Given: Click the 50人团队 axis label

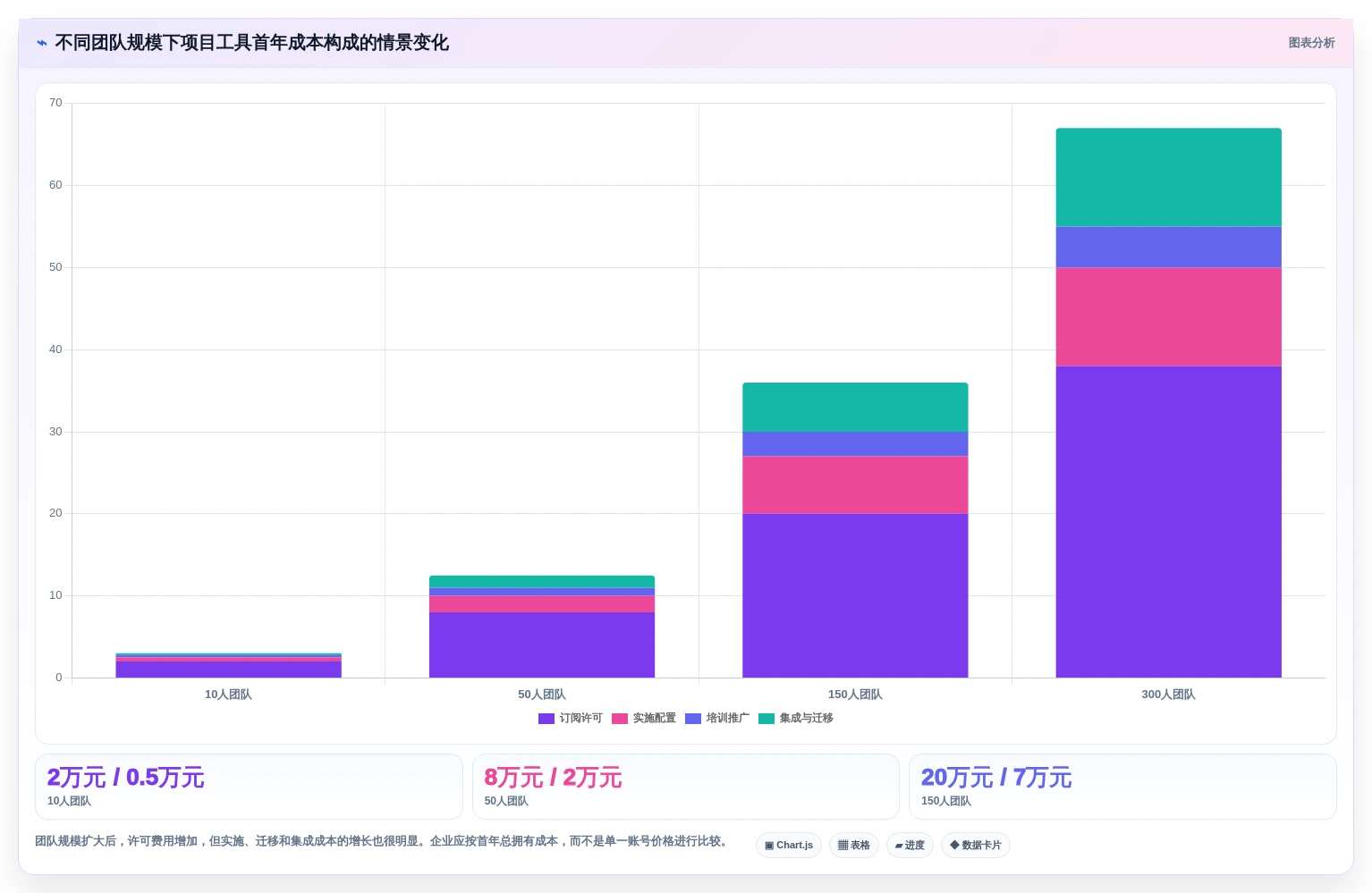Looking at the screenshot, I should click(x=542, y=695).
